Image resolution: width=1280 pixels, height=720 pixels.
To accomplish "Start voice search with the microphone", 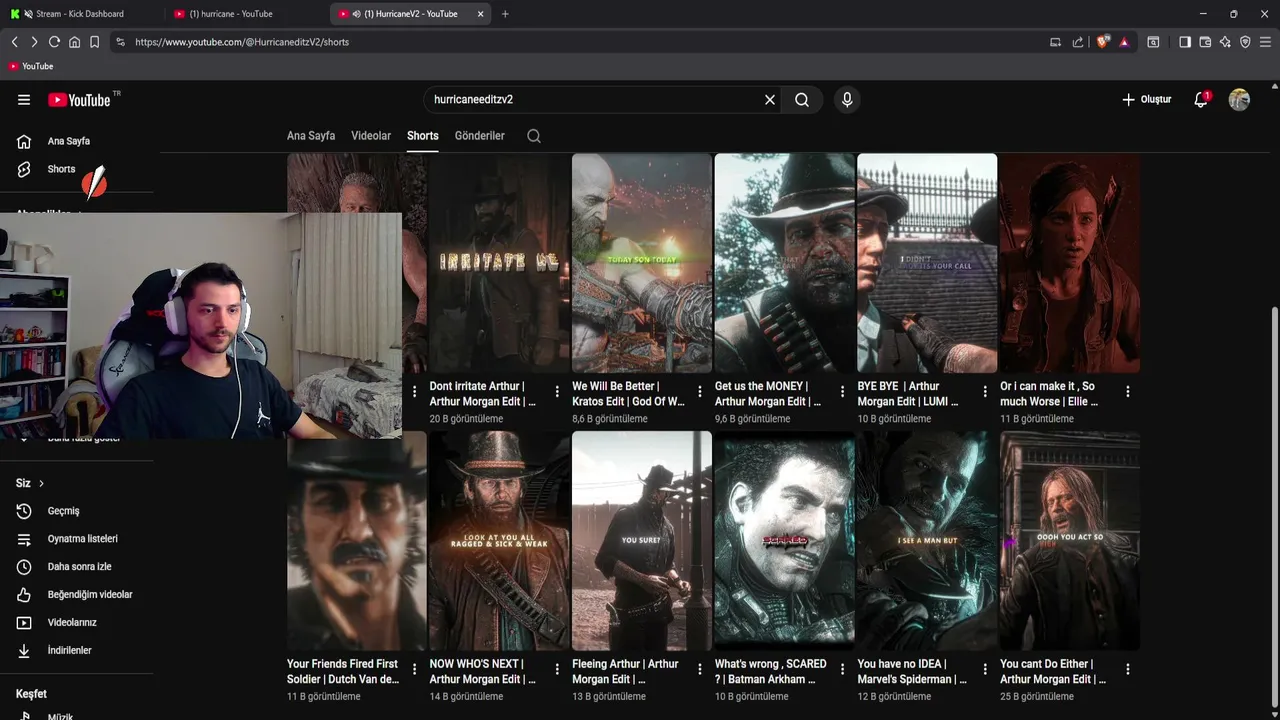I will [x=847, y=100].
